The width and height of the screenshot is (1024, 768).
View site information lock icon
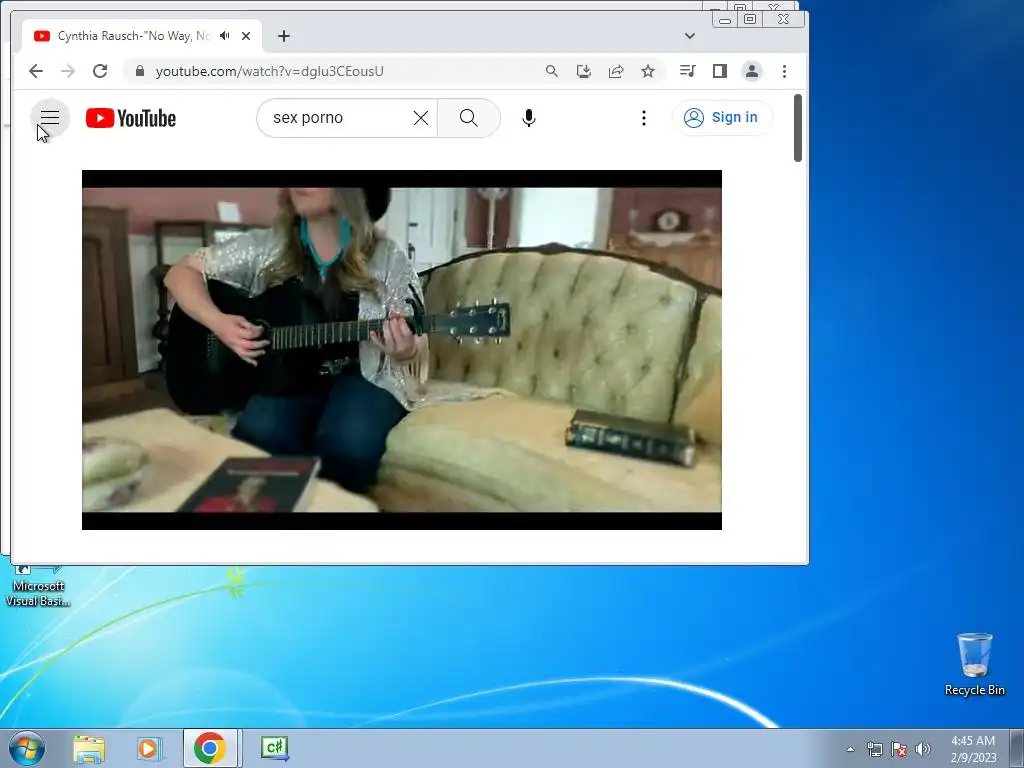tap(140, 71)
